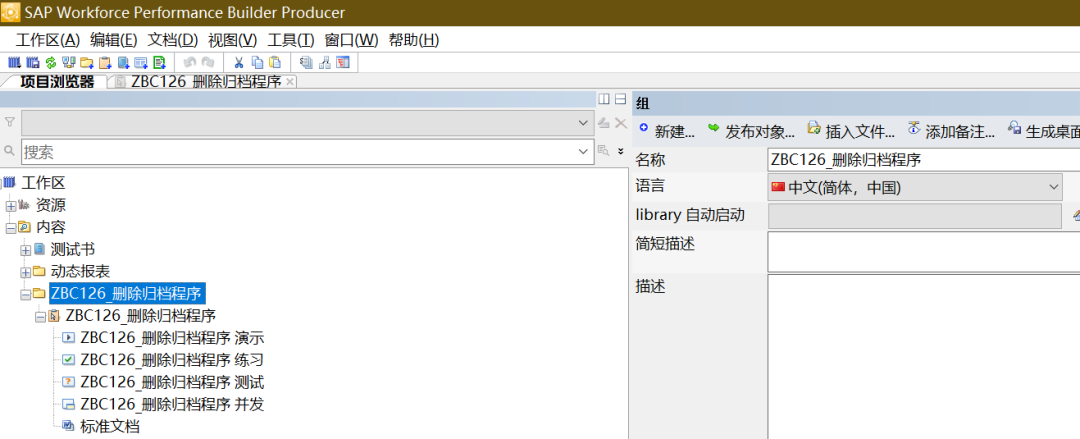
Task: Select ZBC126_删除归档程序 演示 item
Action: (x=172, y=338)
